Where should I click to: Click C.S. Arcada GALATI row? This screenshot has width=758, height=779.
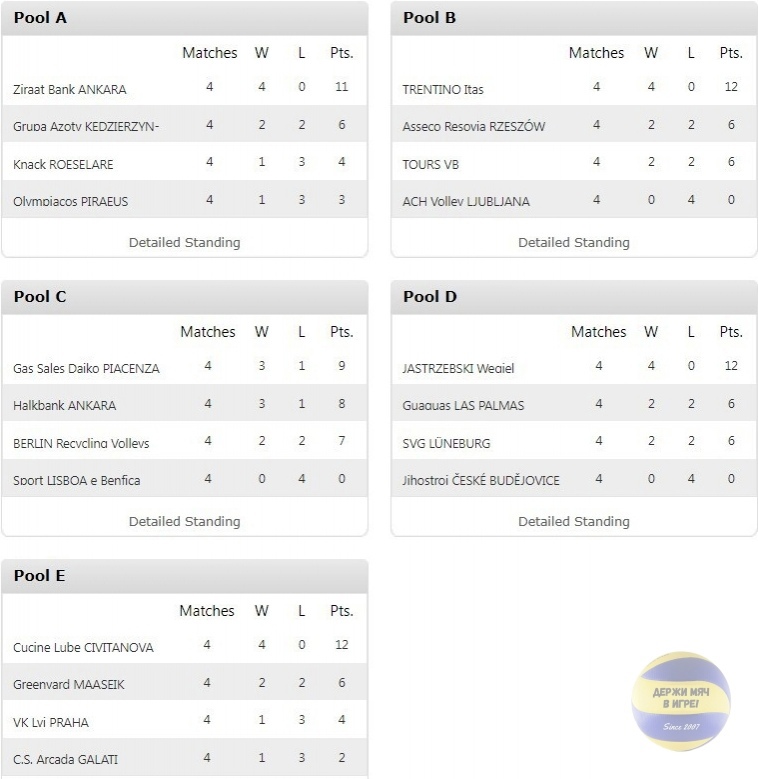point(185,758)
